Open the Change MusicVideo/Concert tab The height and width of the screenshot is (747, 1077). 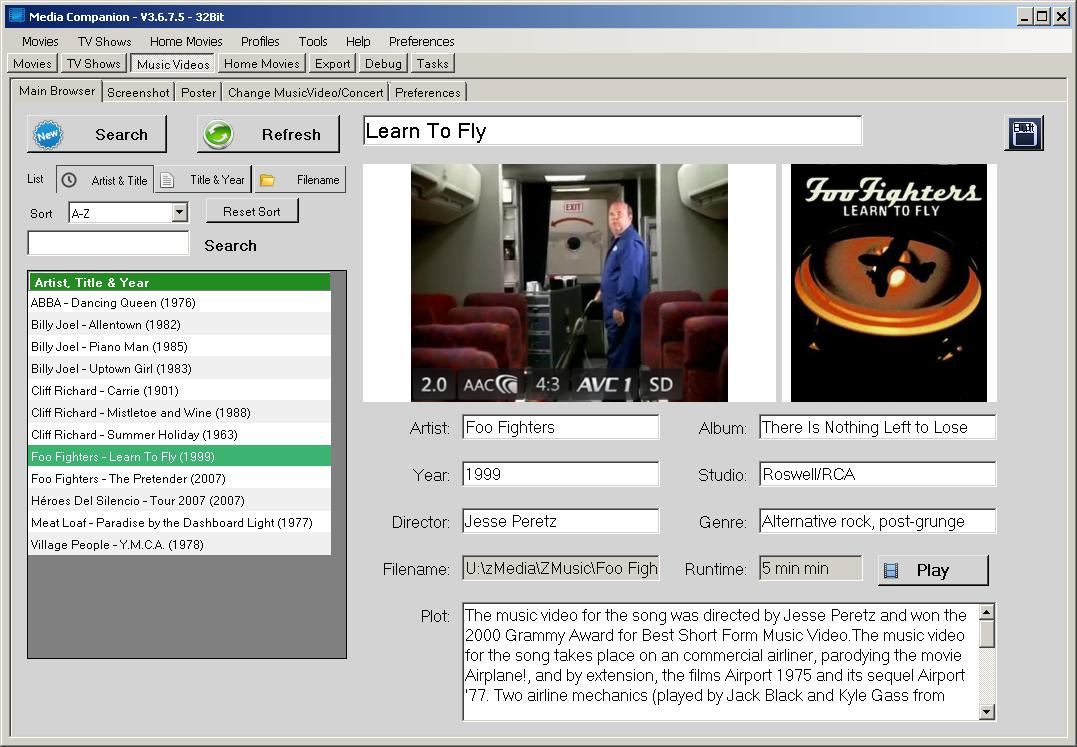305,92
